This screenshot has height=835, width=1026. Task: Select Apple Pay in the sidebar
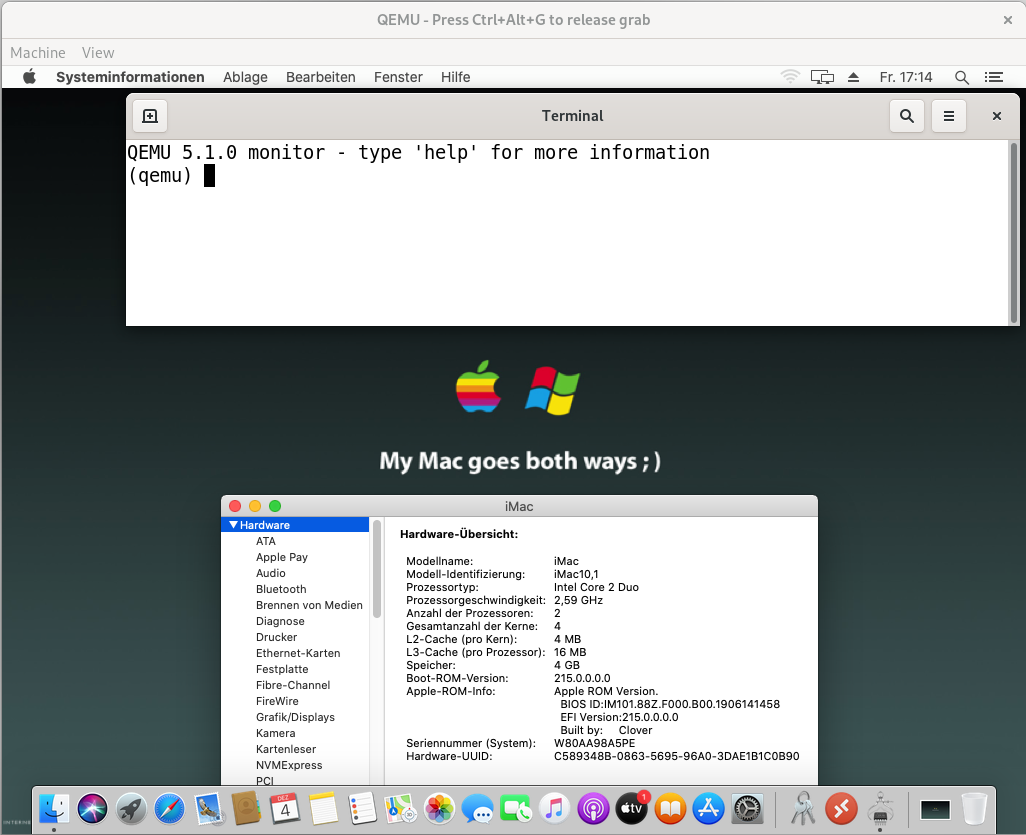281,557
